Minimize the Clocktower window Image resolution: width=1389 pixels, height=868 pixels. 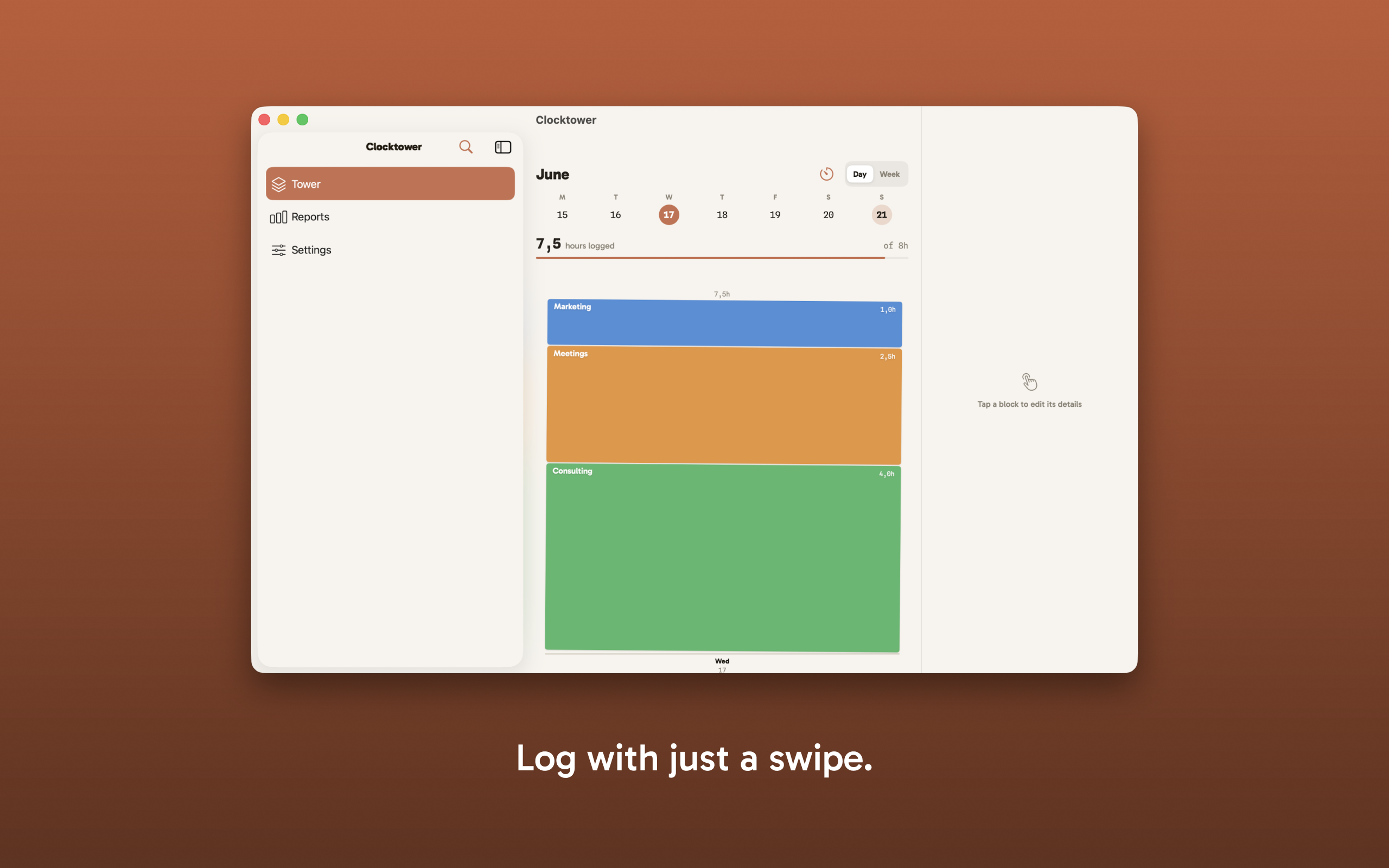click(x=284, y=119)
